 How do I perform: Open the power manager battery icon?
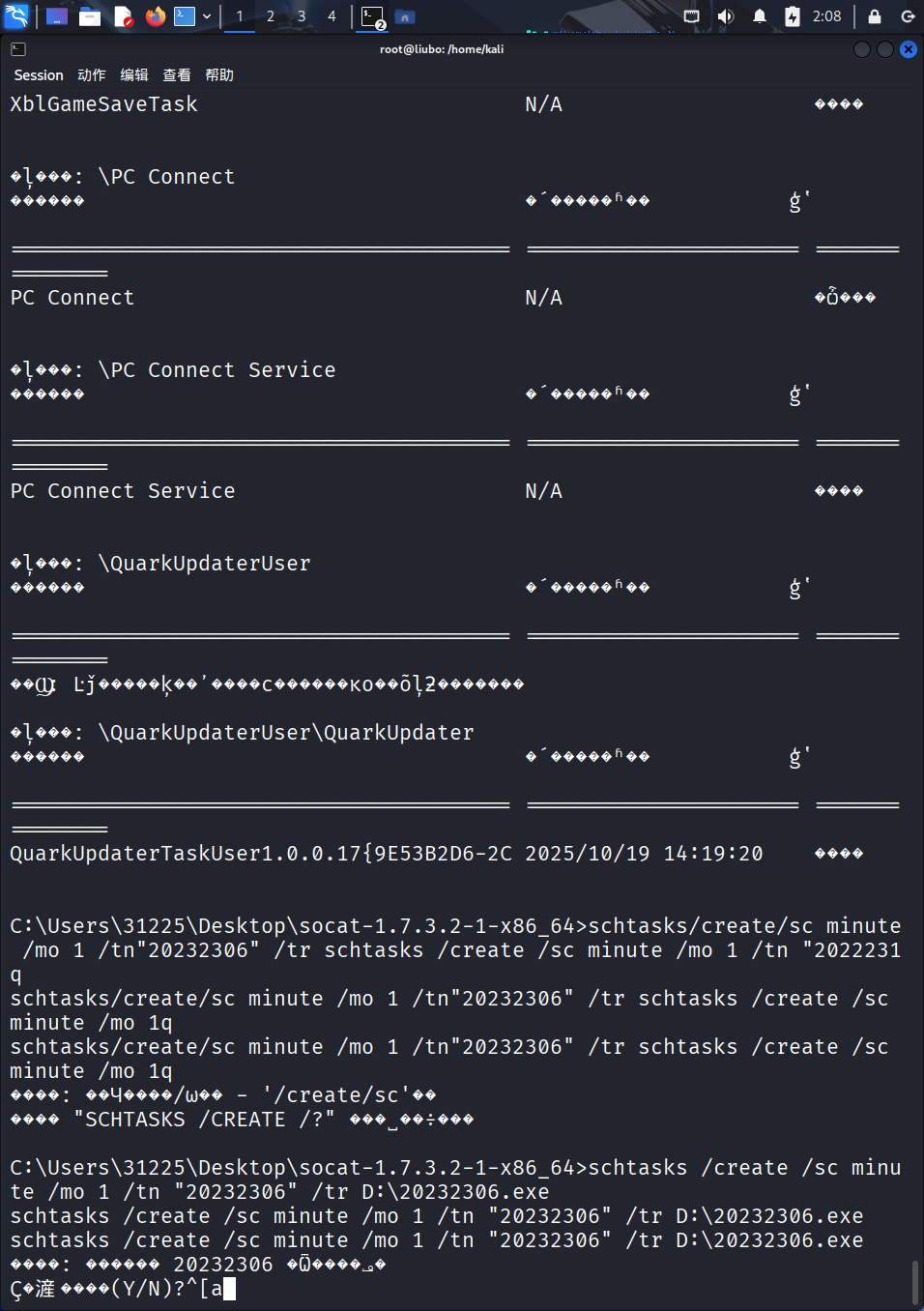pos(793,16)
